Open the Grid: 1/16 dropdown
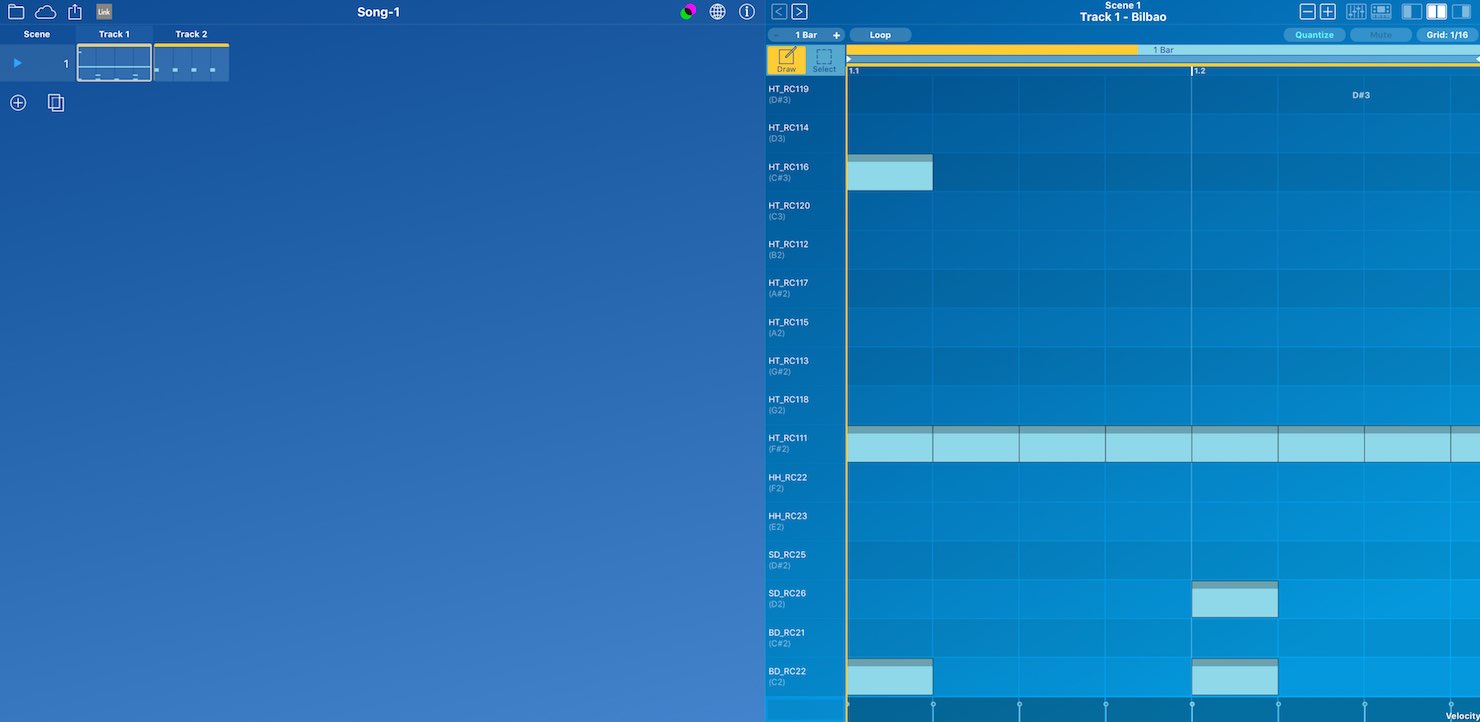Viewport: 1480px width, 722px height. pyautogui.click(x=1447, y=35)
